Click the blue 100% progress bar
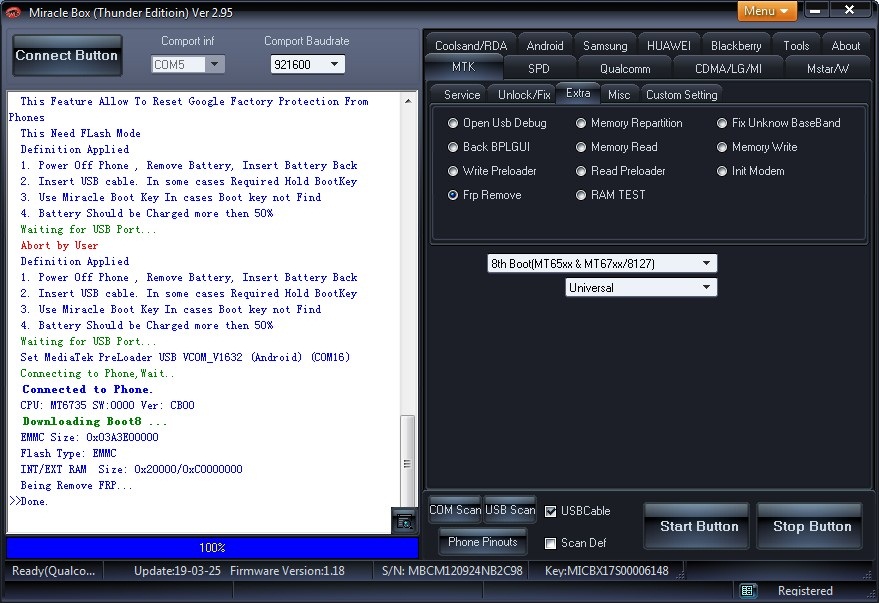 [212, 548]
